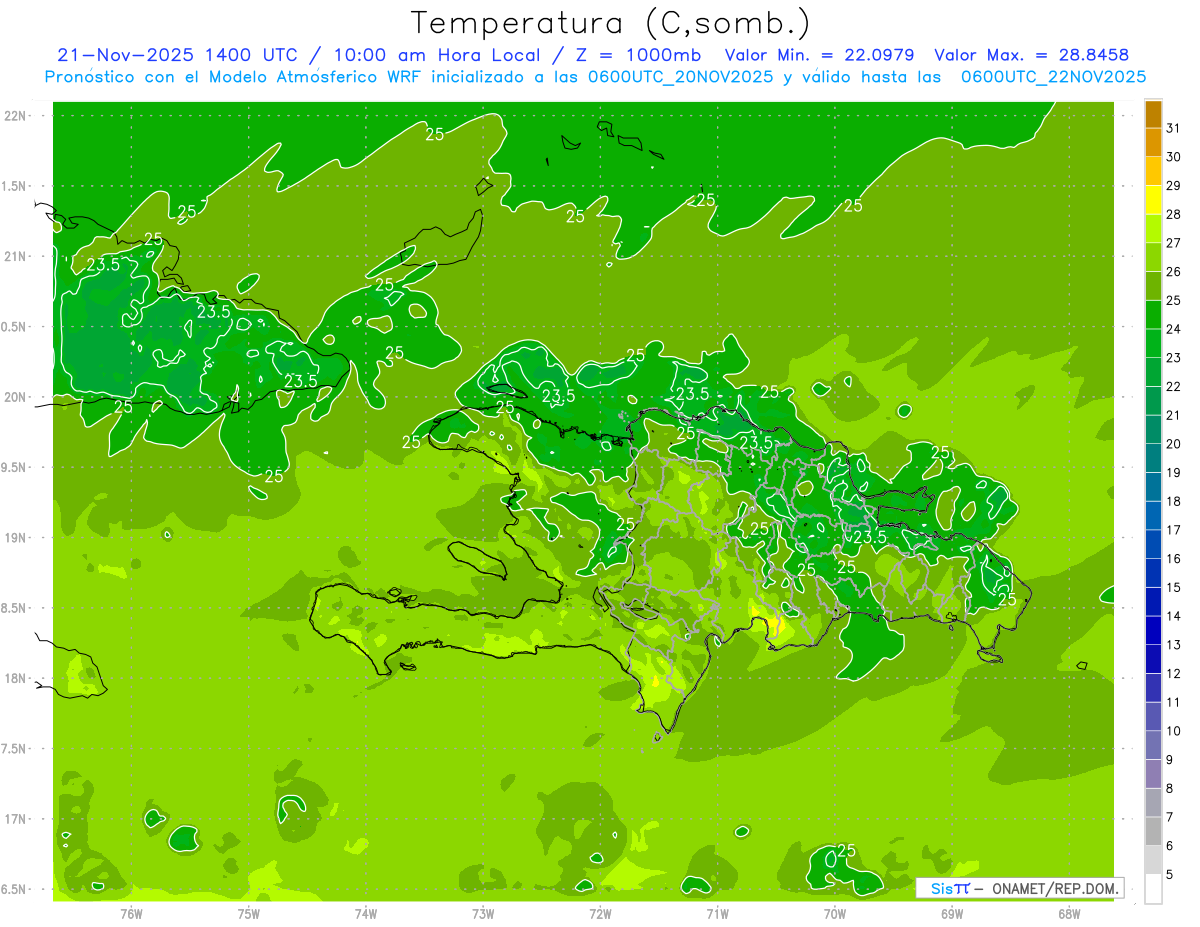This screenshot has width=1200, height=927.
Task: Click color scale value 9
Action: [x=1170, y=760]
